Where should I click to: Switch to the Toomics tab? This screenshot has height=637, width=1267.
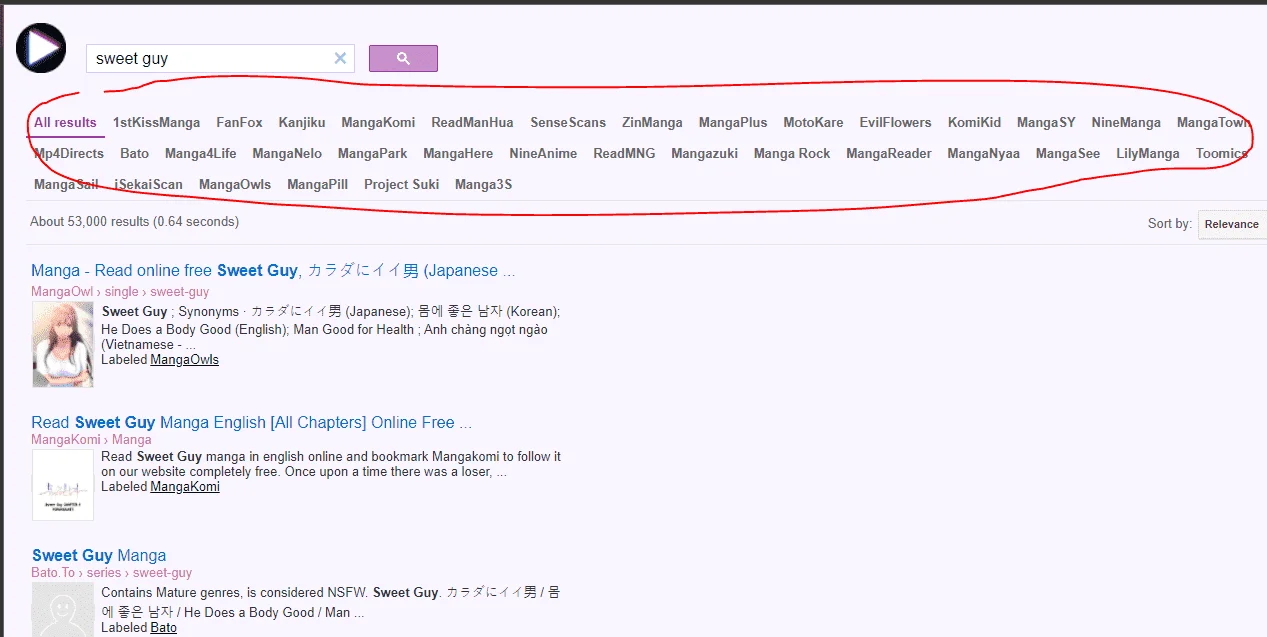tap(1222, 153)
